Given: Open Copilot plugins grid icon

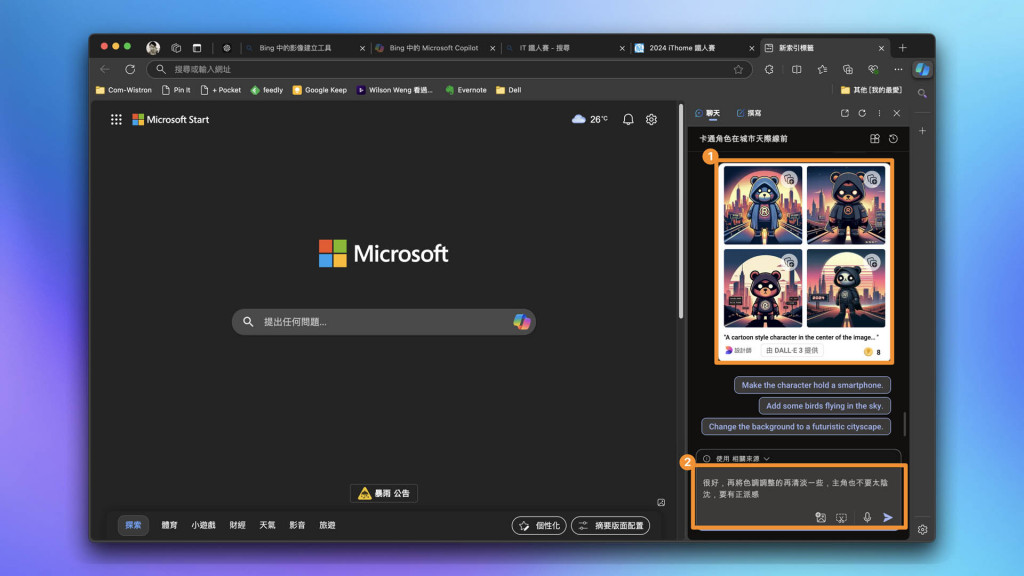Looking at the screenshot, I should coord(874,138).
